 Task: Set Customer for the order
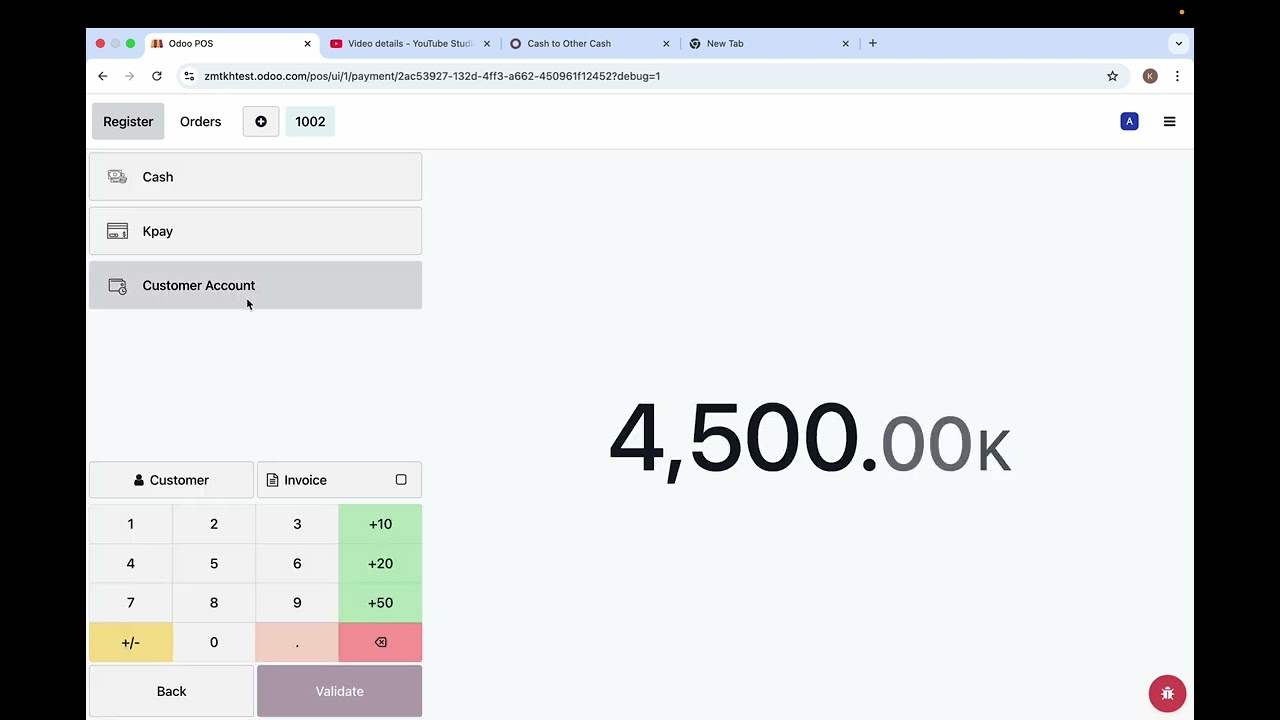click(171, 480)
